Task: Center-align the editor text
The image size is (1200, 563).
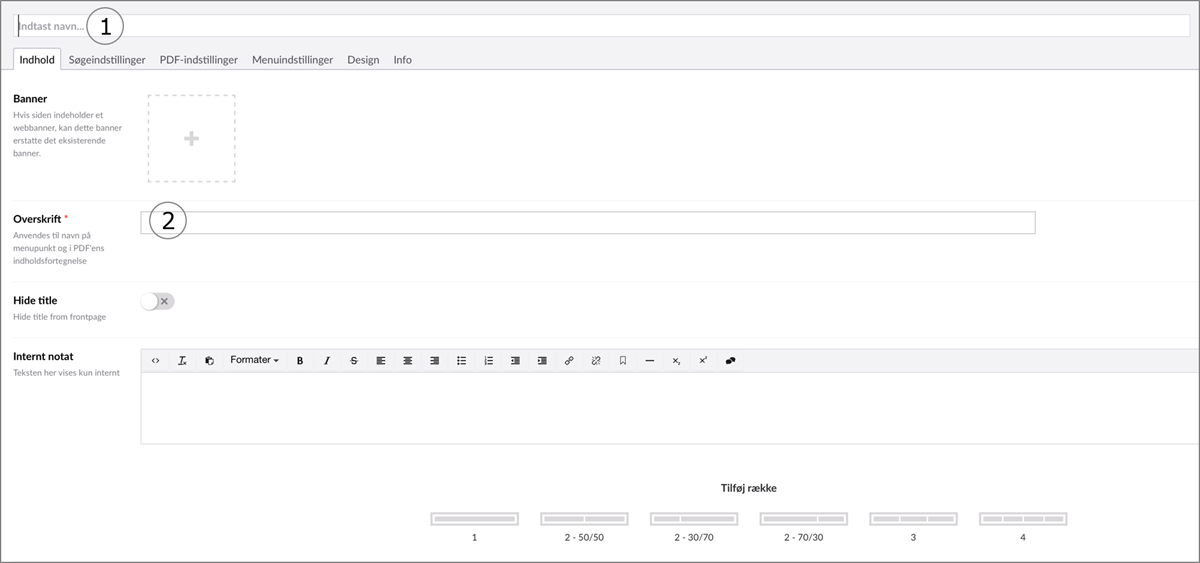Action: (x=408, y=361)
